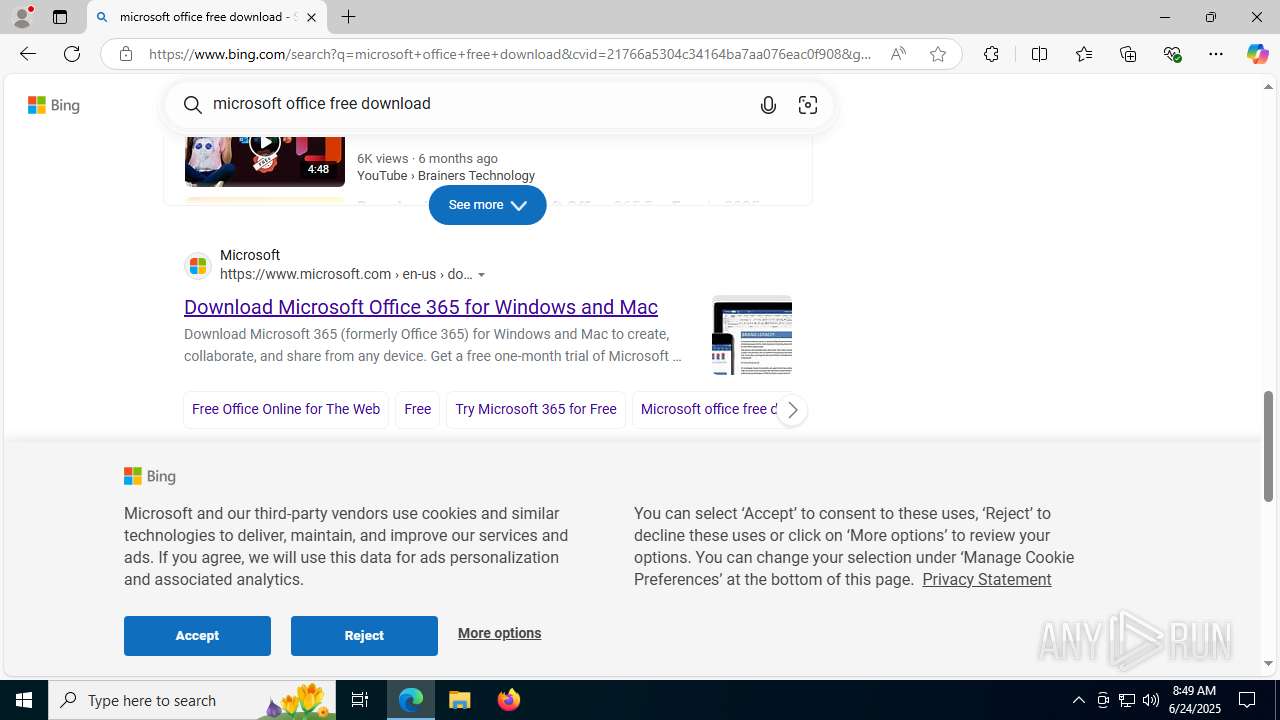Click the page vertical scrollbar thumb
The image size is (1280, 720).
click(x=1268, y=446)
